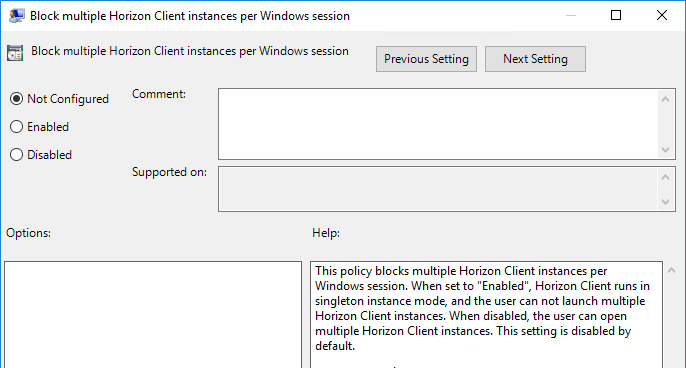Click the Help description text area
The height and width of the screenshot is (368, 686).
486,315
